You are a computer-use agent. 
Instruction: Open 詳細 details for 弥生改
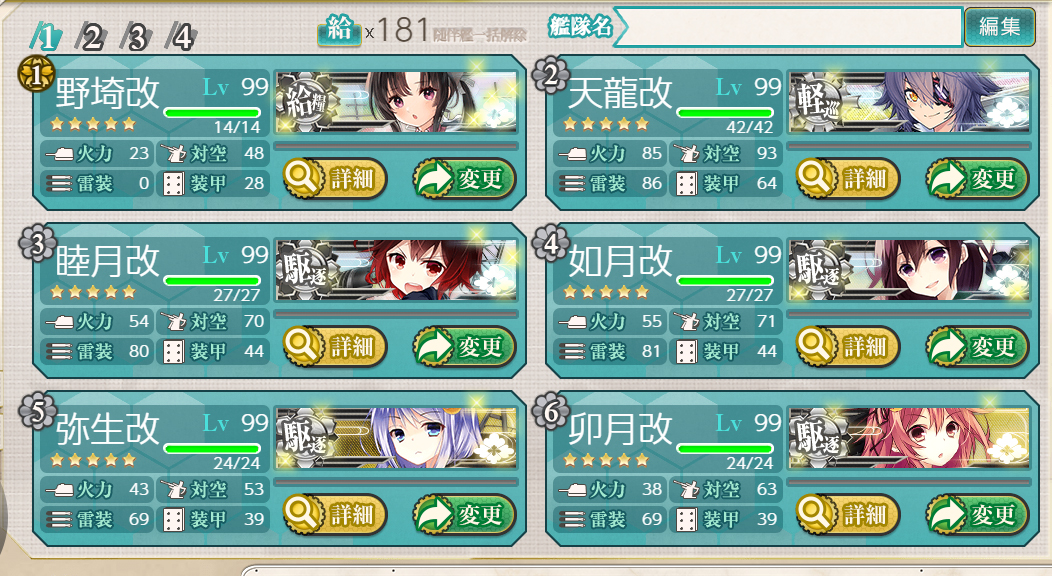click(335, 514)
